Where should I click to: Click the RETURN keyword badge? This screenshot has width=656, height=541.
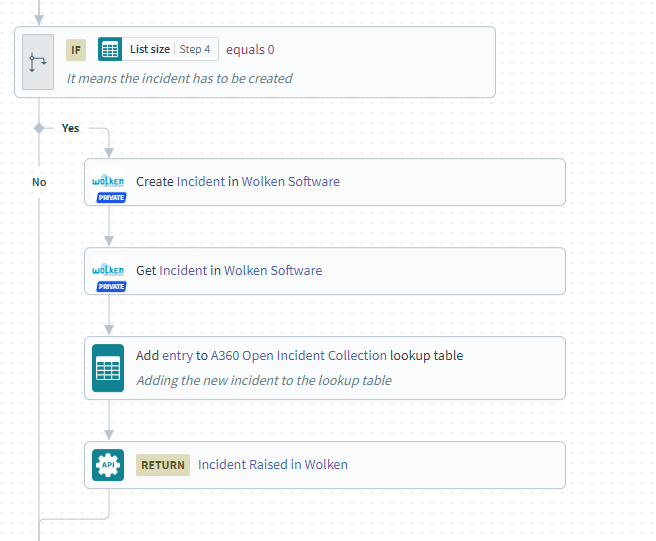click(163, 465)
